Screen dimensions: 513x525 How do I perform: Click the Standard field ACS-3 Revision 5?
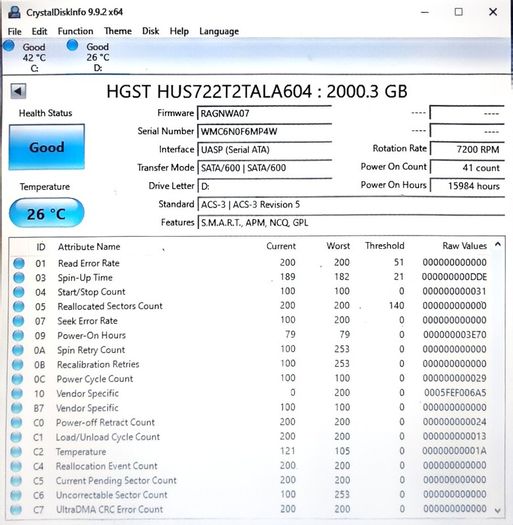pyautogui.click(x=351, y=204)
